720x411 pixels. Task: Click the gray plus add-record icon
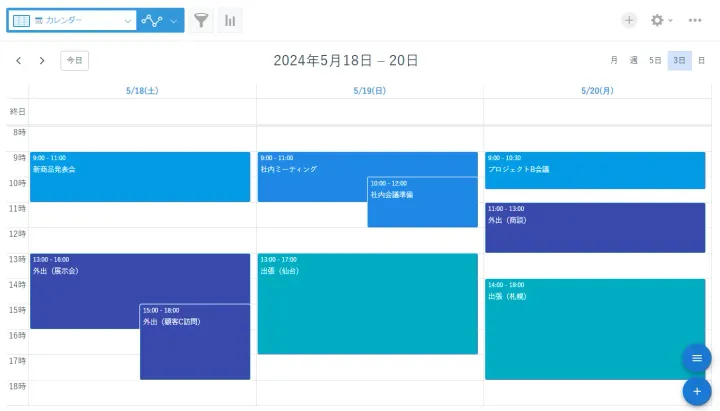click(629, 20)
